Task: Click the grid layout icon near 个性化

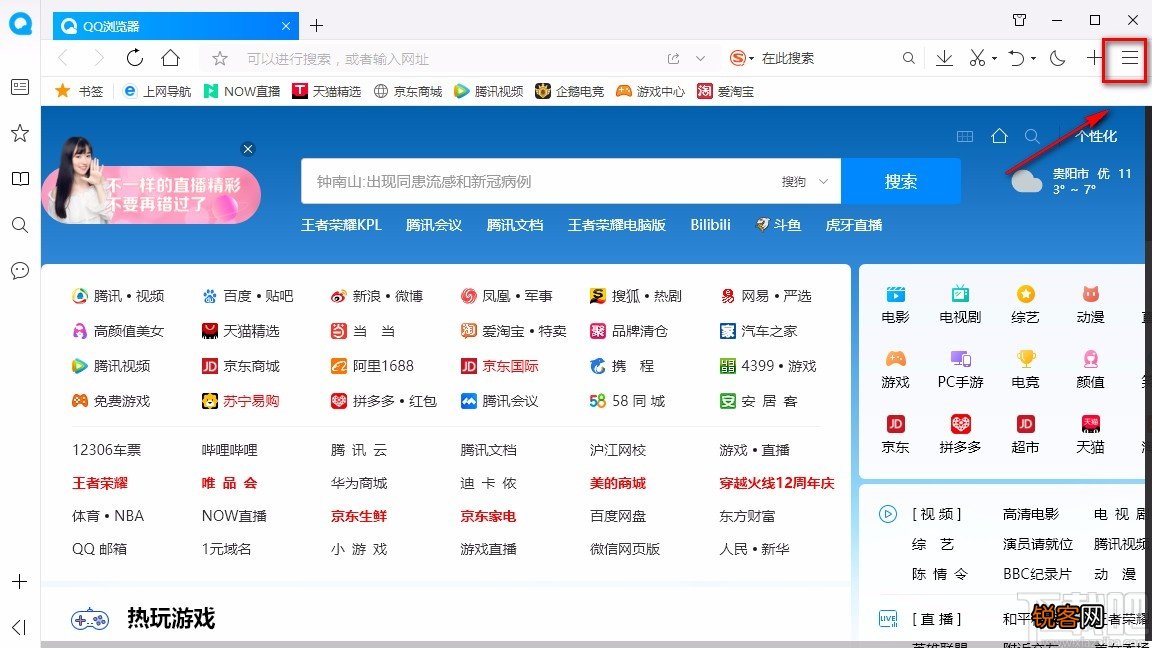Action: pyautogui.click(x=965, y=137)
